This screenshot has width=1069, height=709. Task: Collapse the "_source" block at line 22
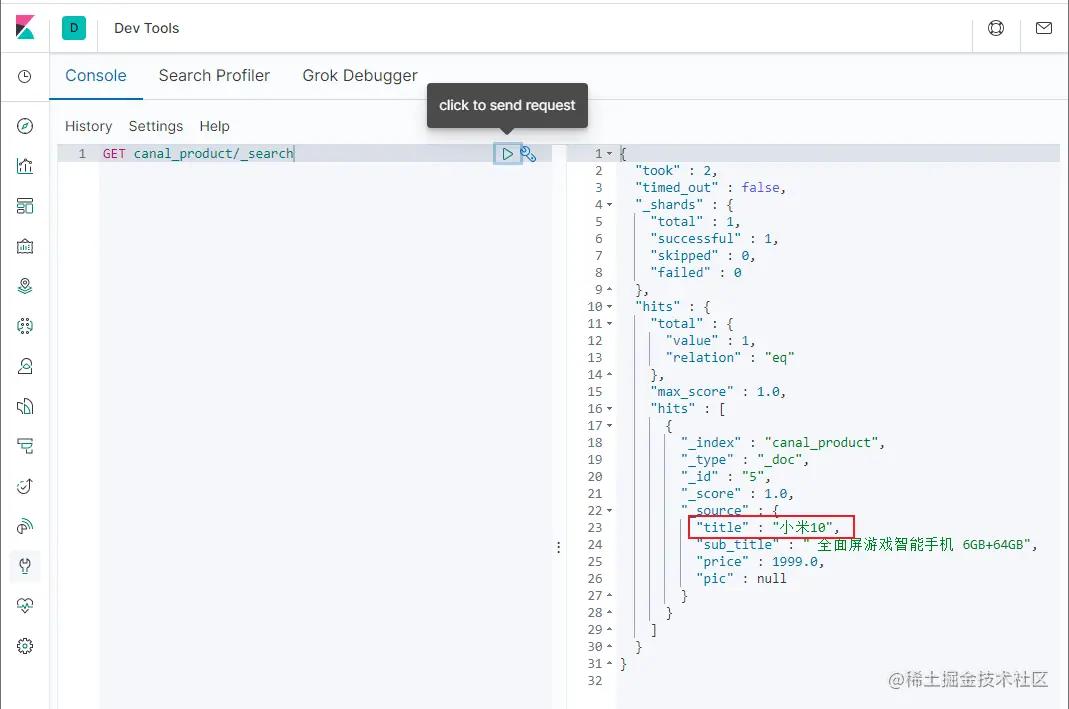tap(610, 511)
